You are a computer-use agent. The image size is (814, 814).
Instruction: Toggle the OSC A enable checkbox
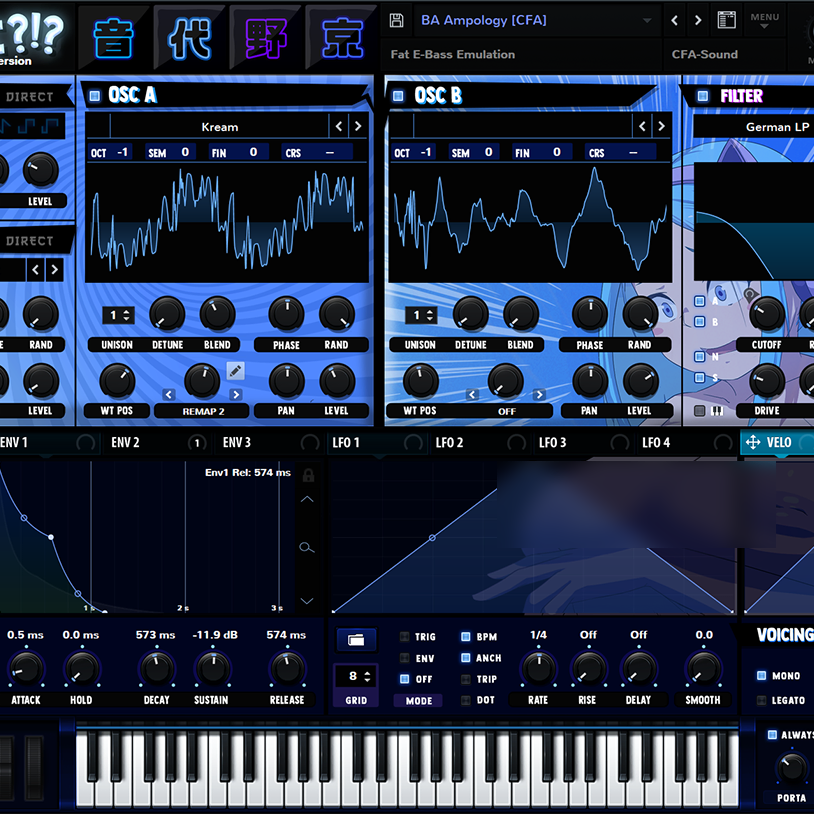pyautogui.click(x=95, y=96)
